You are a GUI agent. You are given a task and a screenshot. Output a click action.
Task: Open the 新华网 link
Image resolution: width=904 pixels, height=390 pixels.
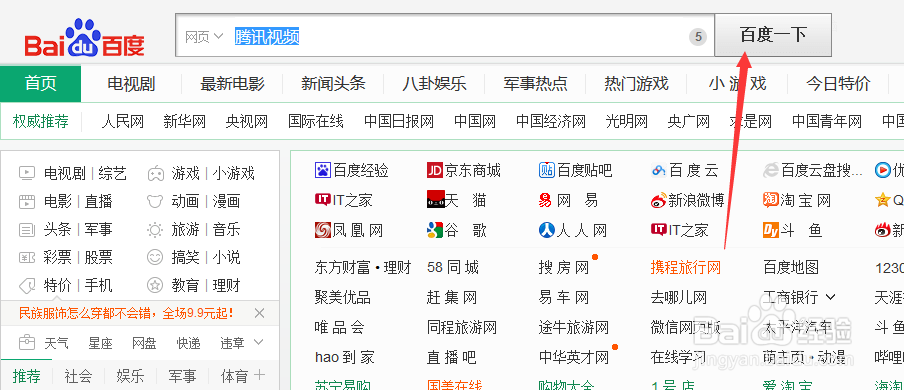coord(184,121)
